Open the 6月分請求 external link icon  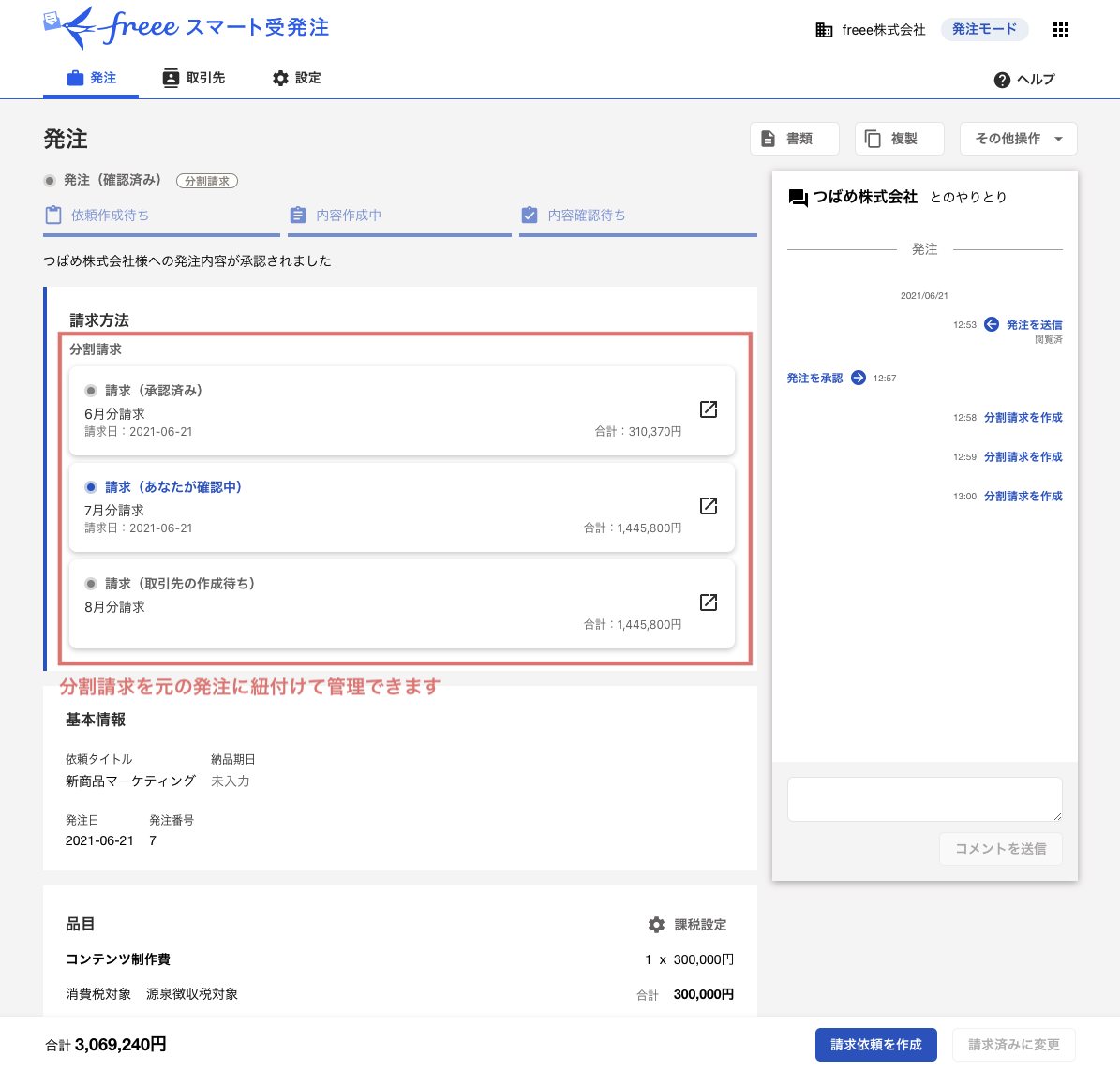708,409
